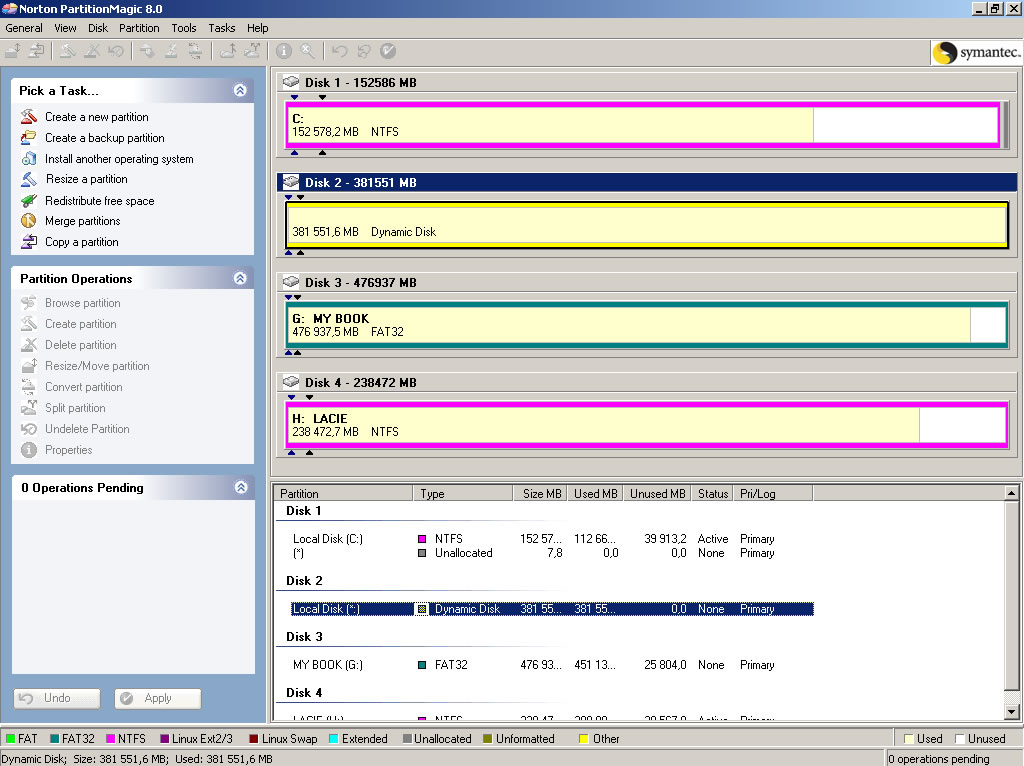Click the Copy a partition task icon

(x=29, y=242)
